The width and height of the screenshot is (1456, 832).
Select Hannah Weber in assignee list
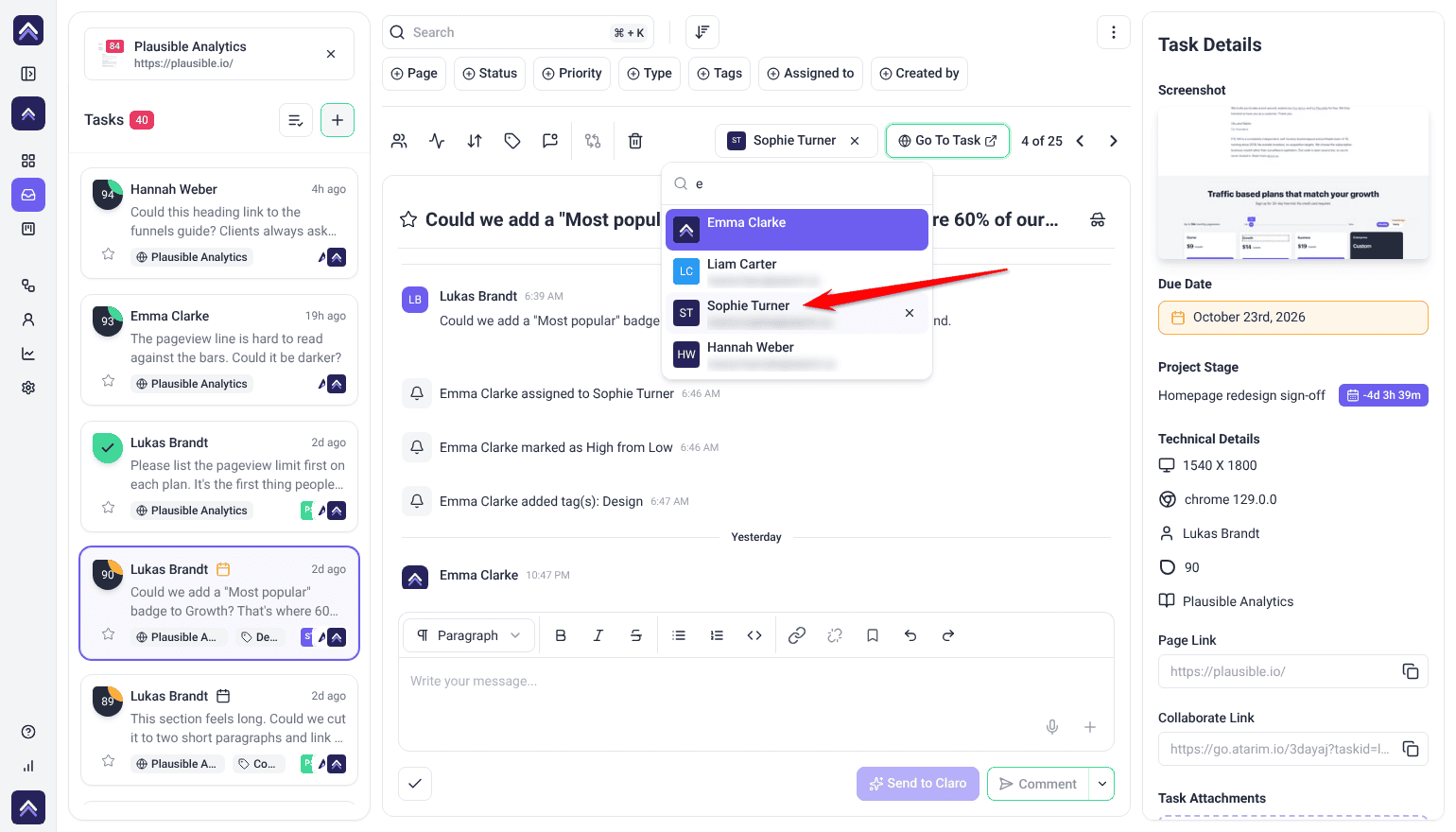point(797,355)
